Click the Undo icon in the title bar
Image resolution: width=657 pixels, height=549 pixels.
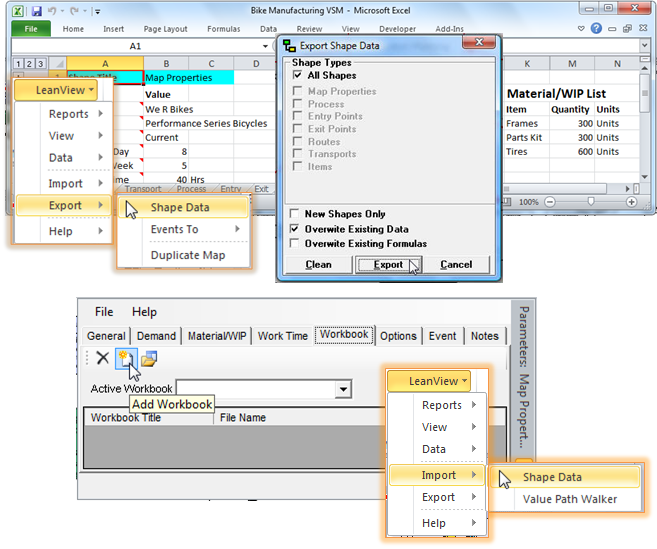(x=53, y=11)
